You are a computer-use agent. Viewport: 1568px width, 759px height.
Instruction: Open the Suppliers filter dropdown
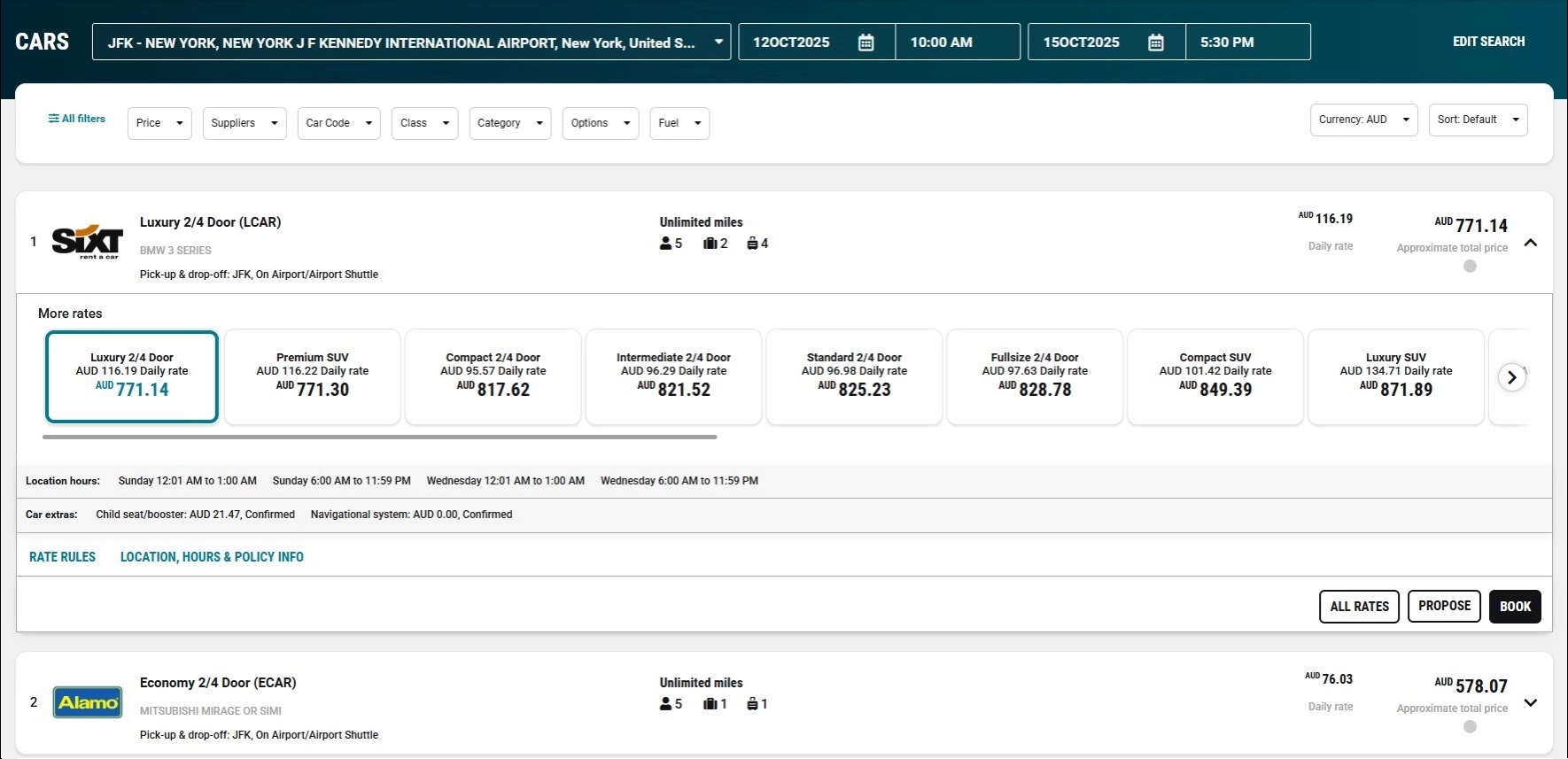coord(244,123)
